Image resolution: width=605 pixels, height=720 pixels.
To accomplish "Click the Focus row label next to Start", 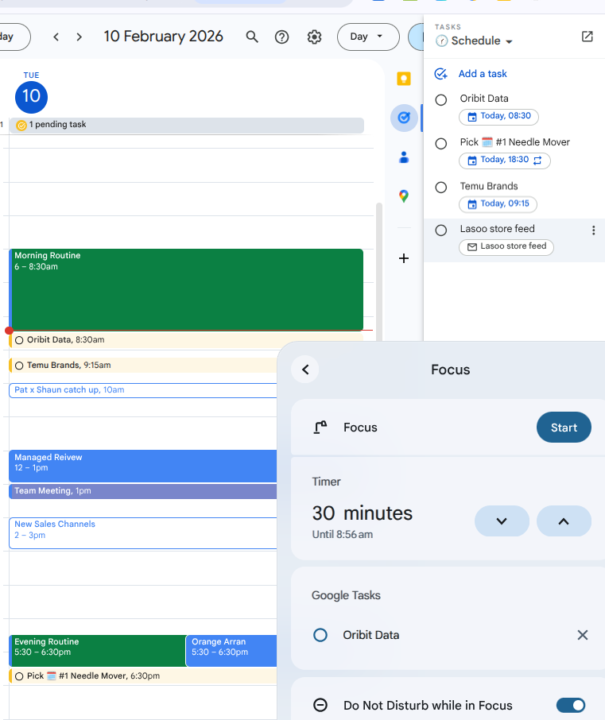I will click(x=360, y=428).
